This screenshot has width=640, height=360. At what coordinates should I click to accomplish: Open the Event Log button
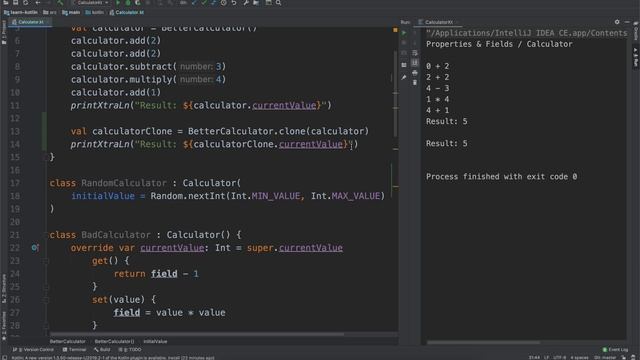click(616, 350)
